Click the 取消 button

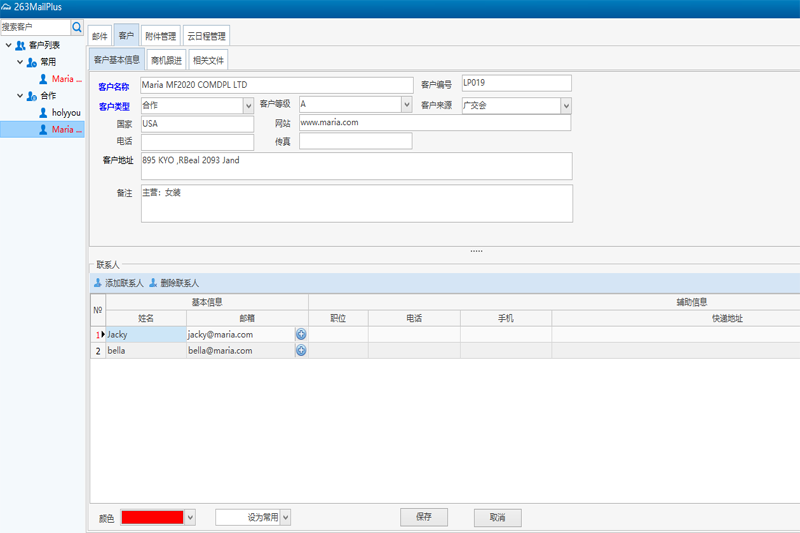pos(497,518)
